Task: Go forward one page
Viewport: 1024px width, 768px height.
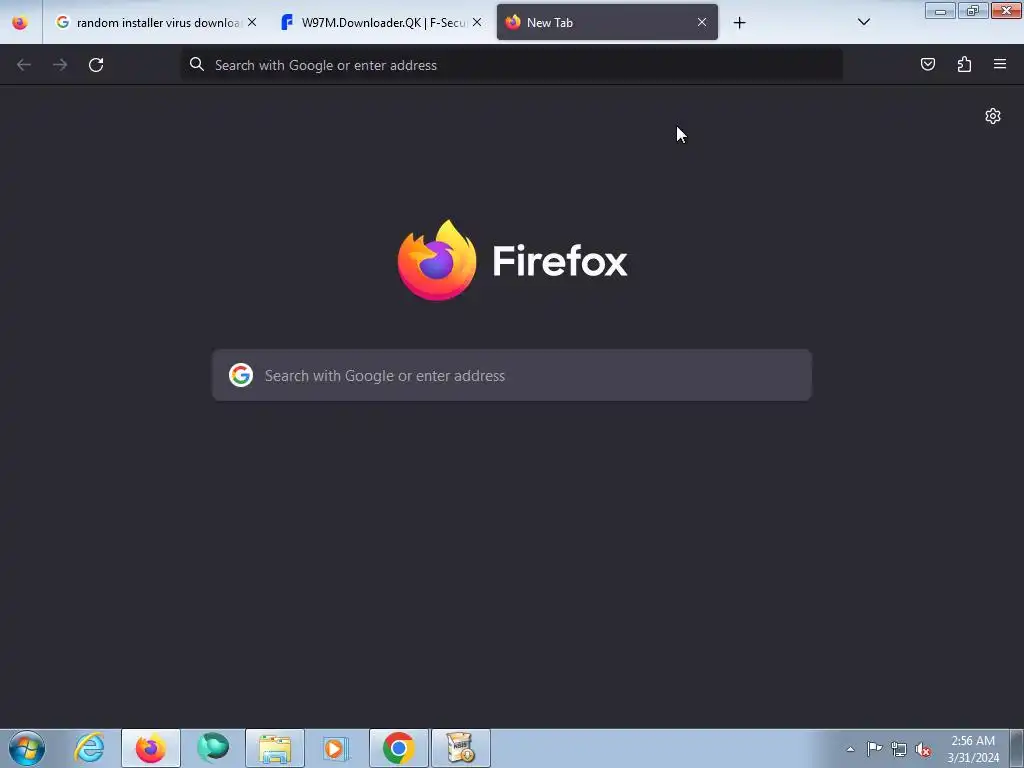Action: (x=60, y=65)
